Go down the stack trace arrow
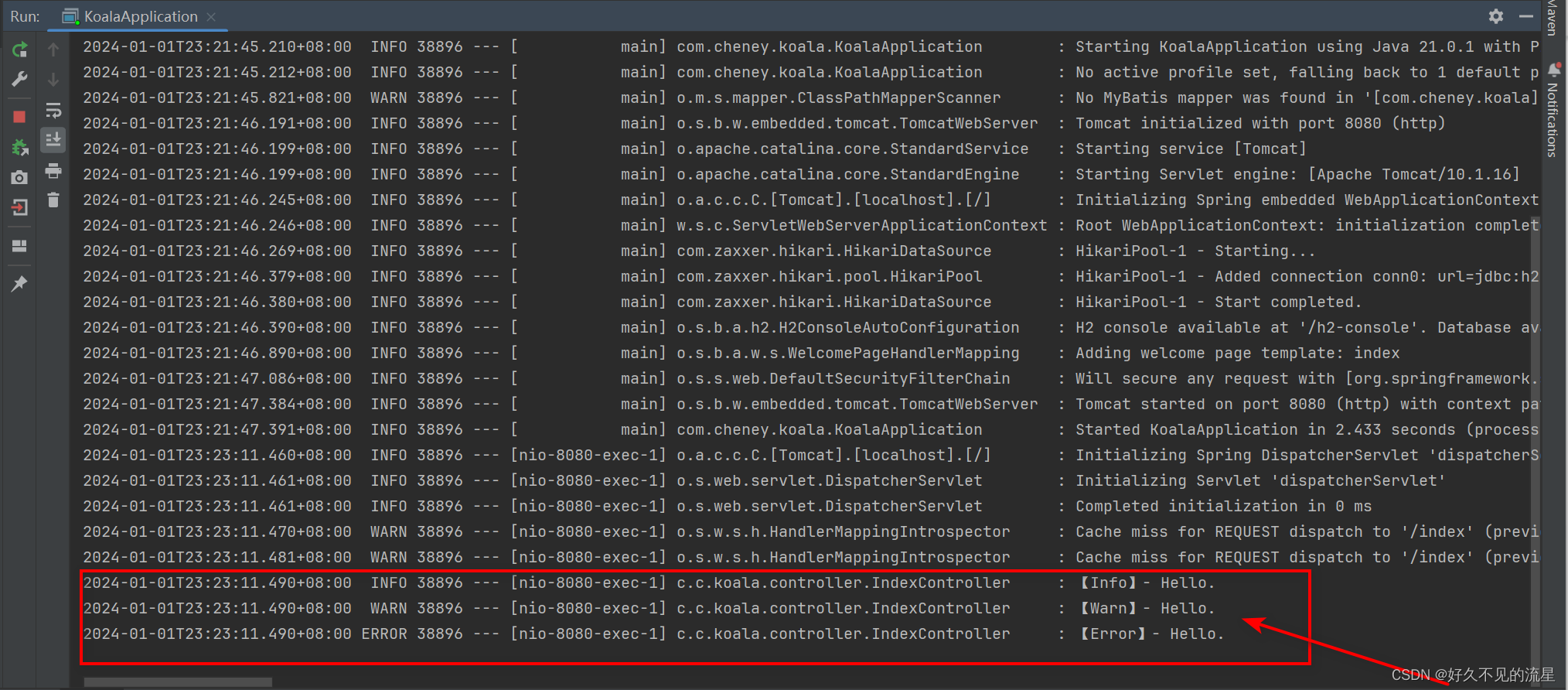 (x=53, y=79)
